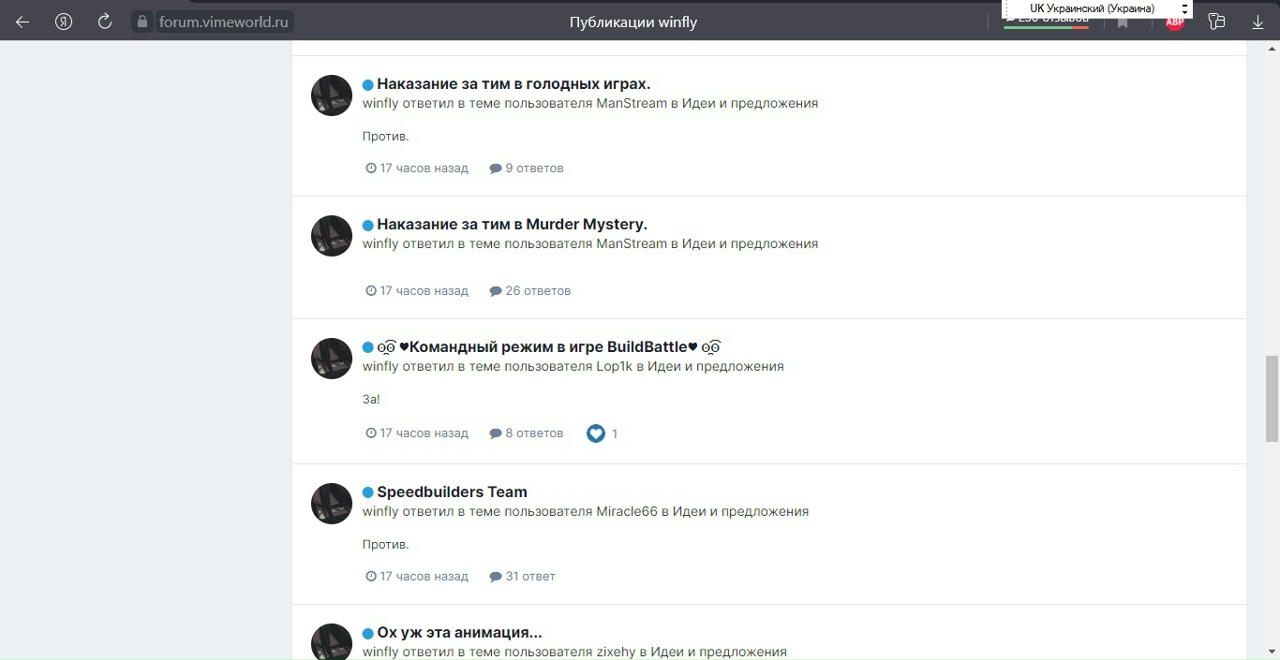Viewport: 1280px width, 660px height.
Task: Go back with the browser back arrow
Action: point(22,21)
